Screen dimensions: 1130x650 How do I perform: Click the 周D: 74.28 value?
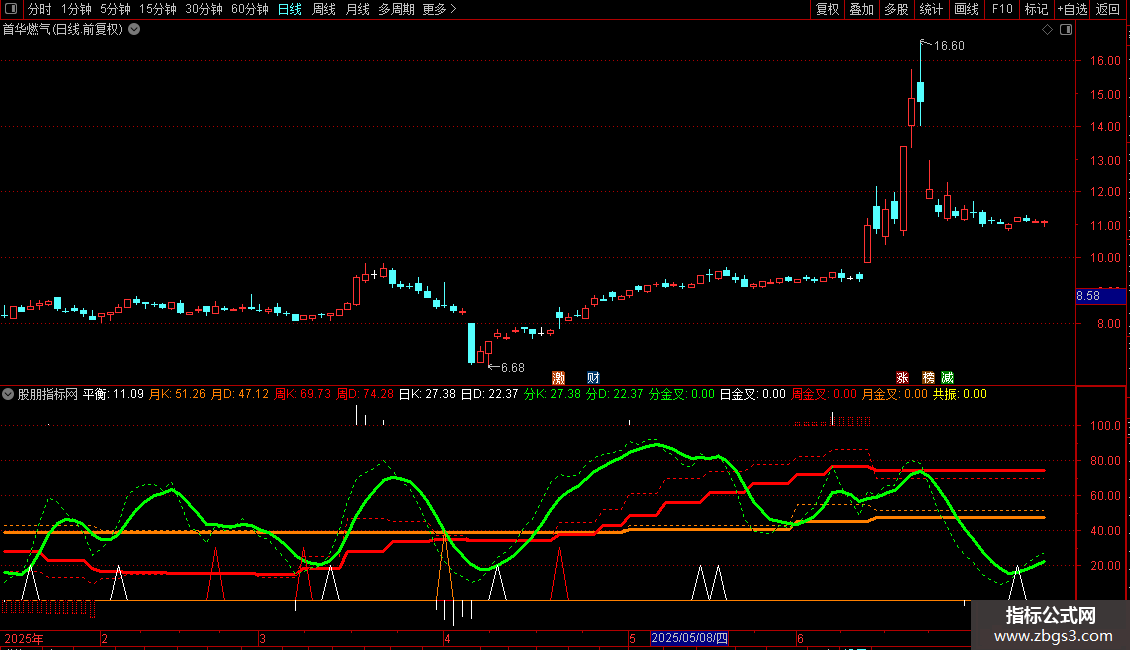pos(365,394)
